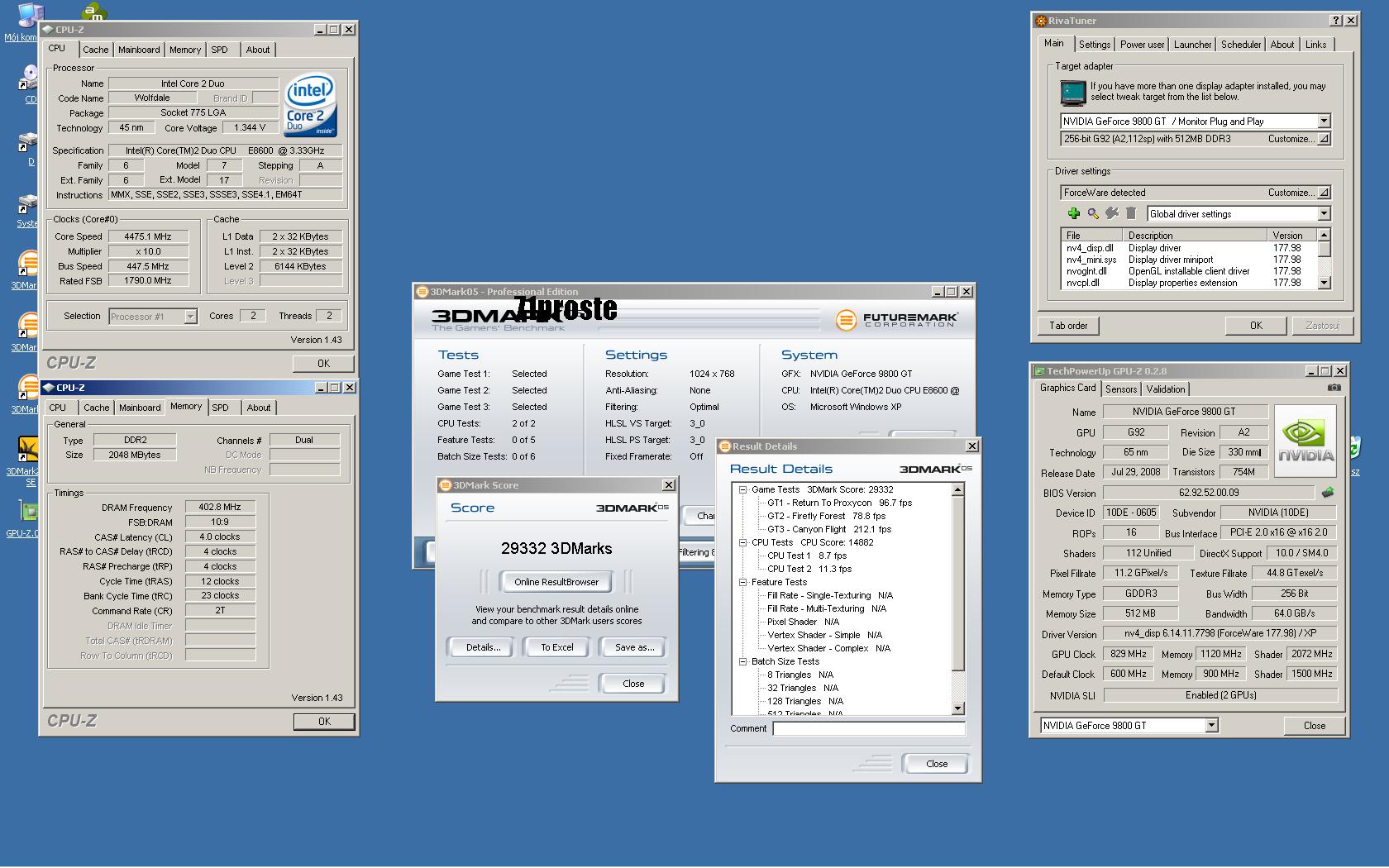Open the ForceWare Customize arrow in Driver settings
This screenshot has width=1389, height=868.
1324,193
